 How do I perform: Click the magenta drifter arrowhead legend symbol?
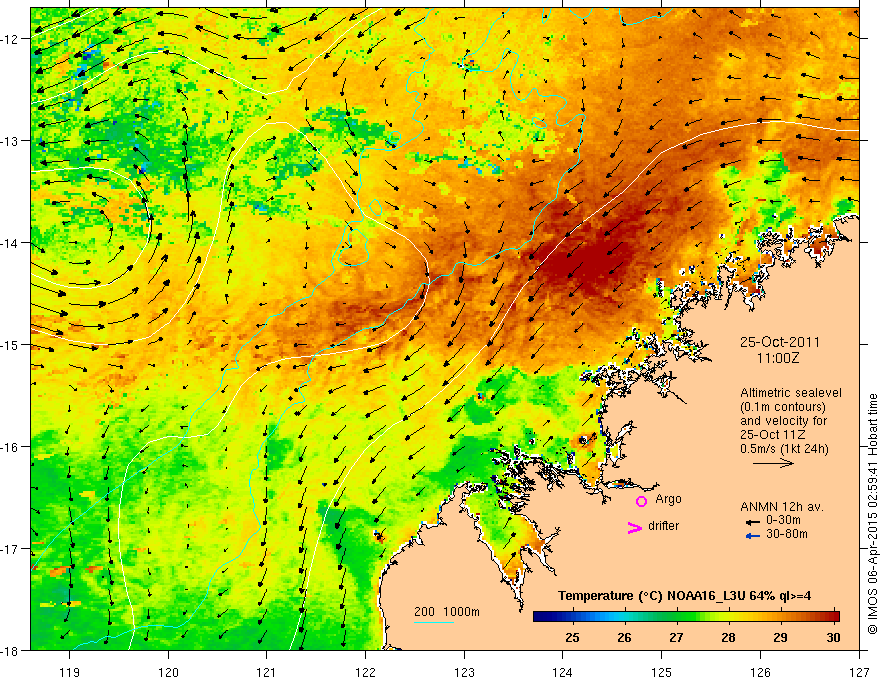click(634, 527)
